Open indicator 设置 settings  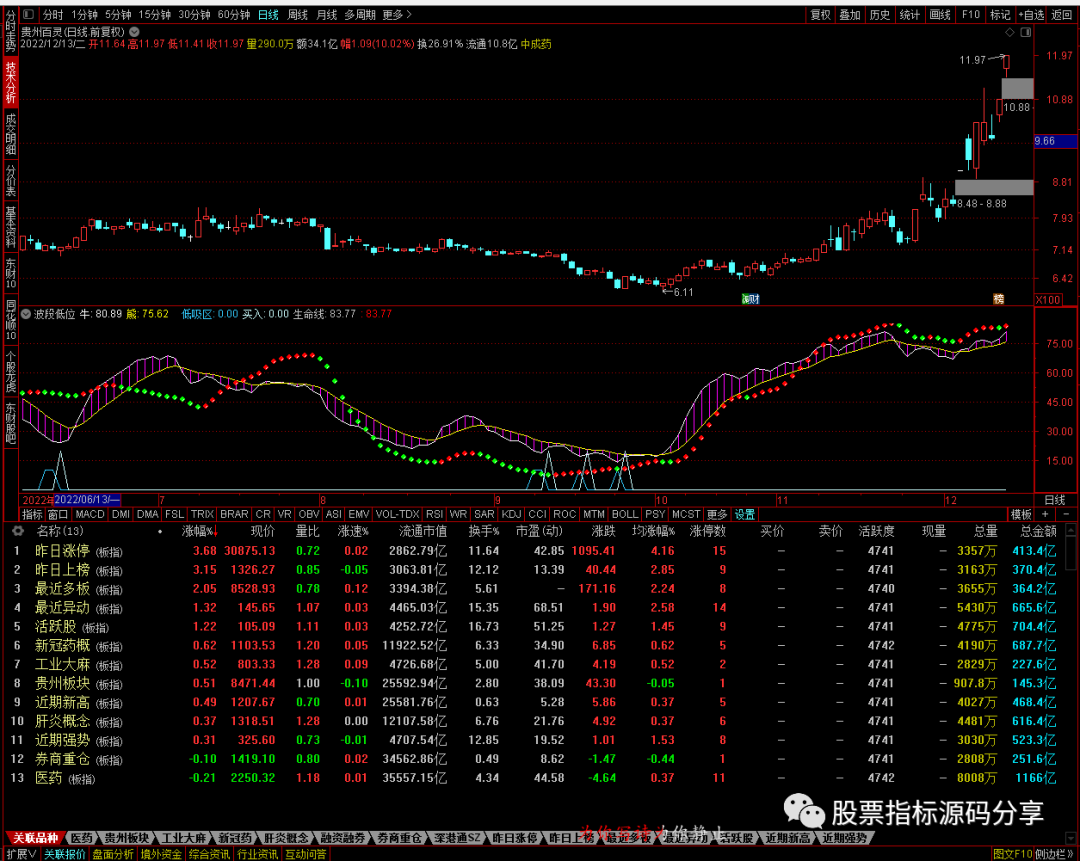coord(744,515)
